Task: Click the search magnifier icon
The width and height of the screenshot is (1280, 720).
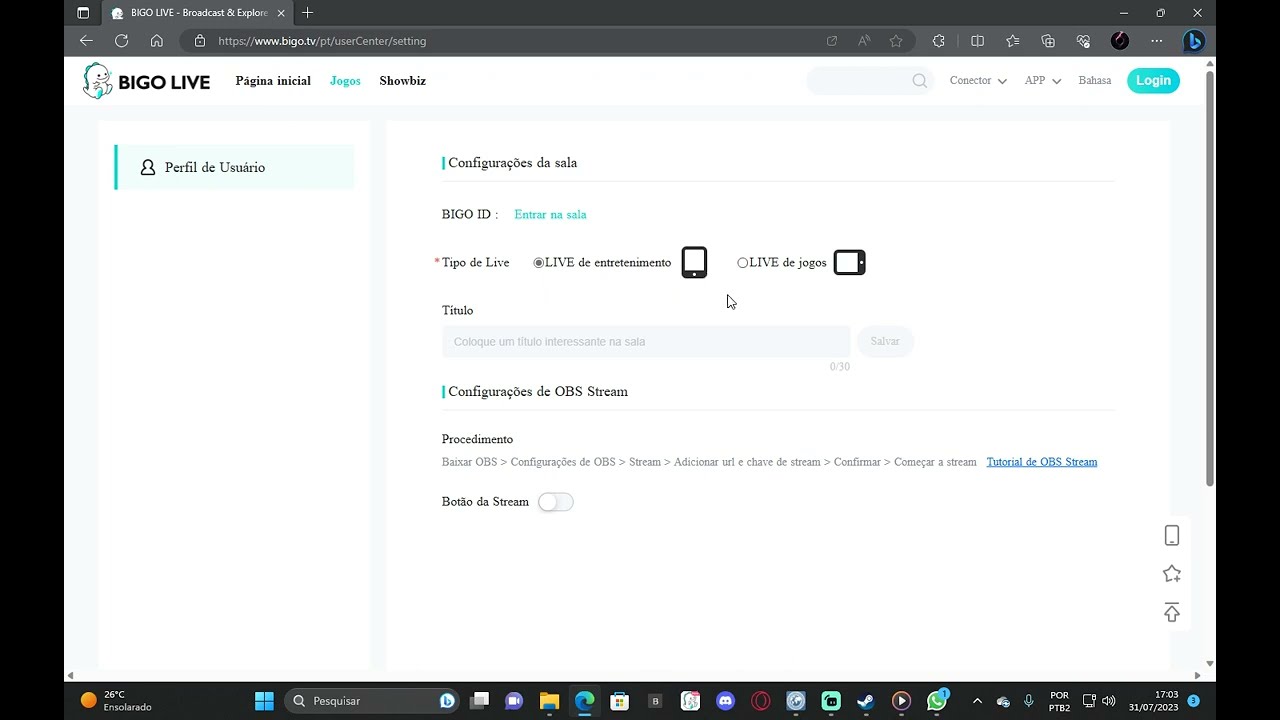Action: [919, 81]
